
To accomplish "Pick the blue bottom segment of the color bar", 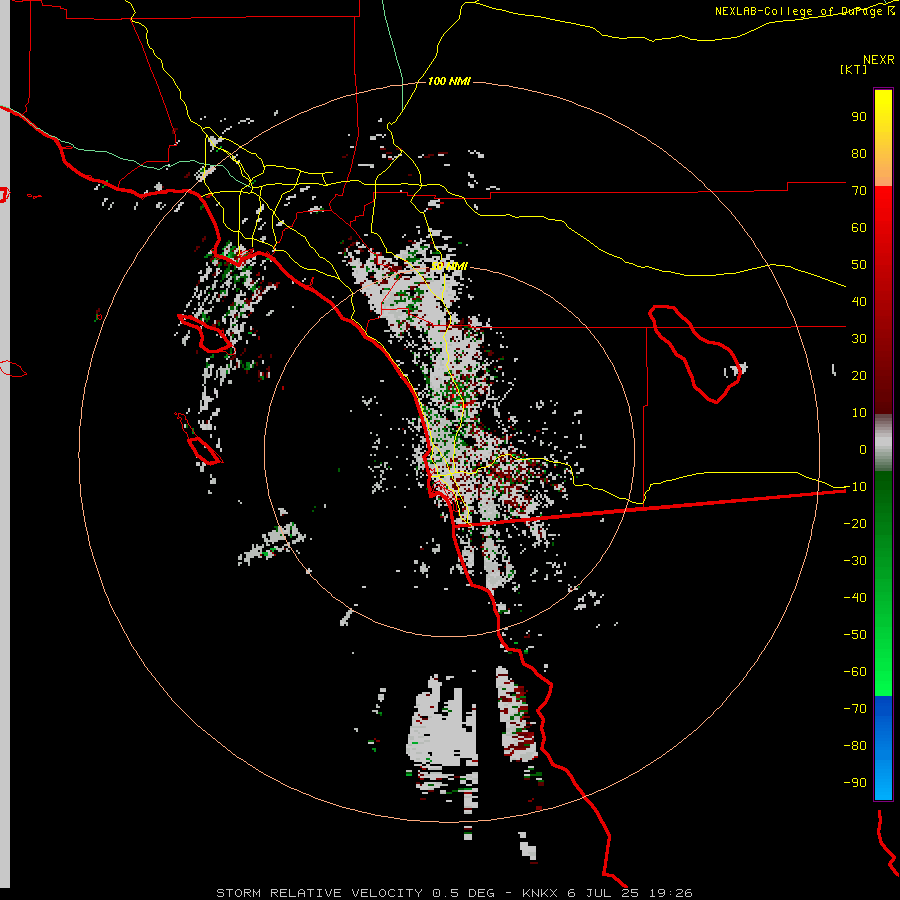I will click(x=883, y=748).
